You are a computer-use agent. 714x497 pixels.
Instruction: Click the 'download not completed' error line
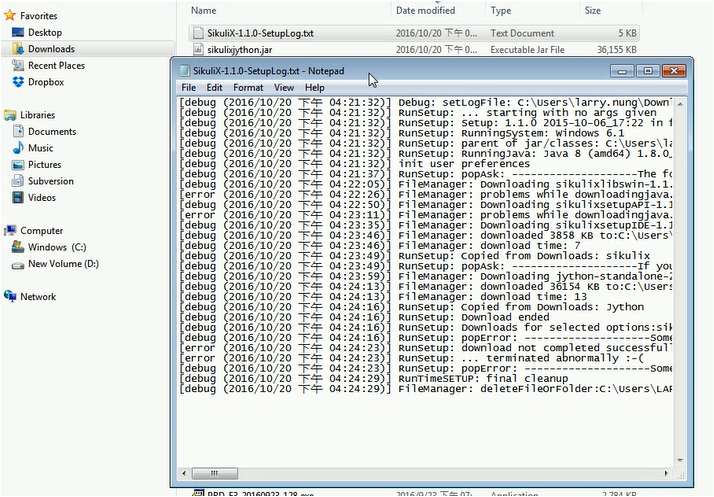425,348
